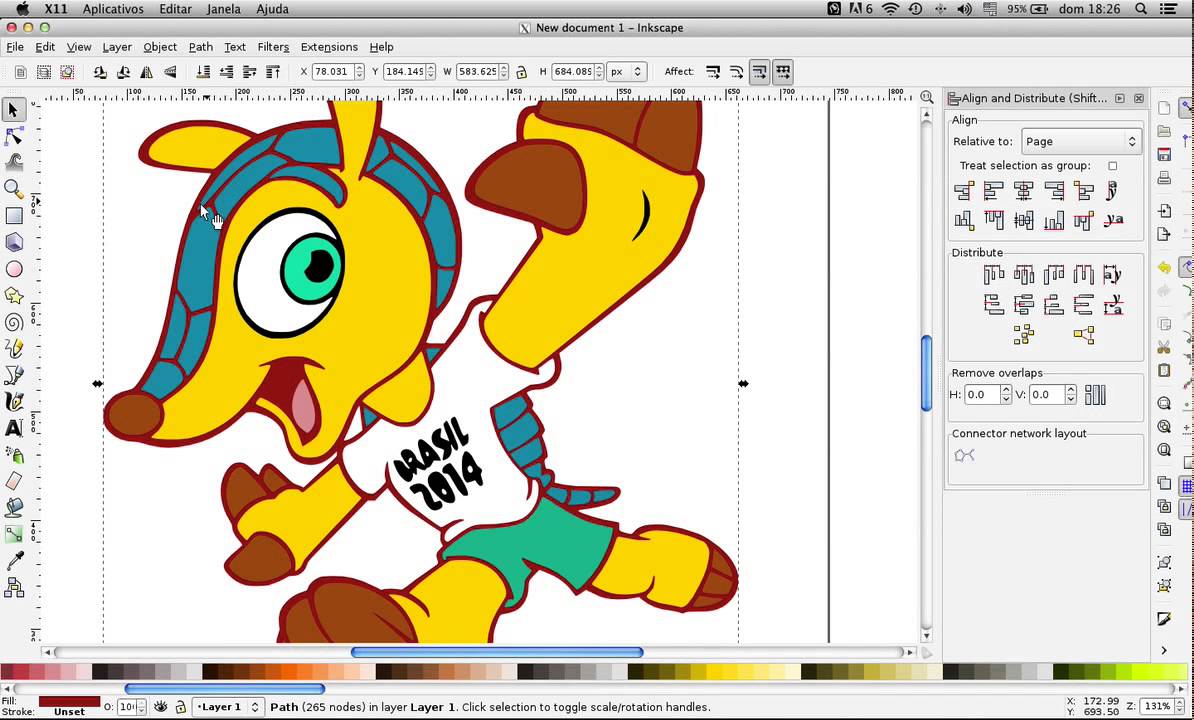This screenshot has width=1194, height=720.
Task: Unclump objects in Distribute section
Action: (x=1084, y=334)
